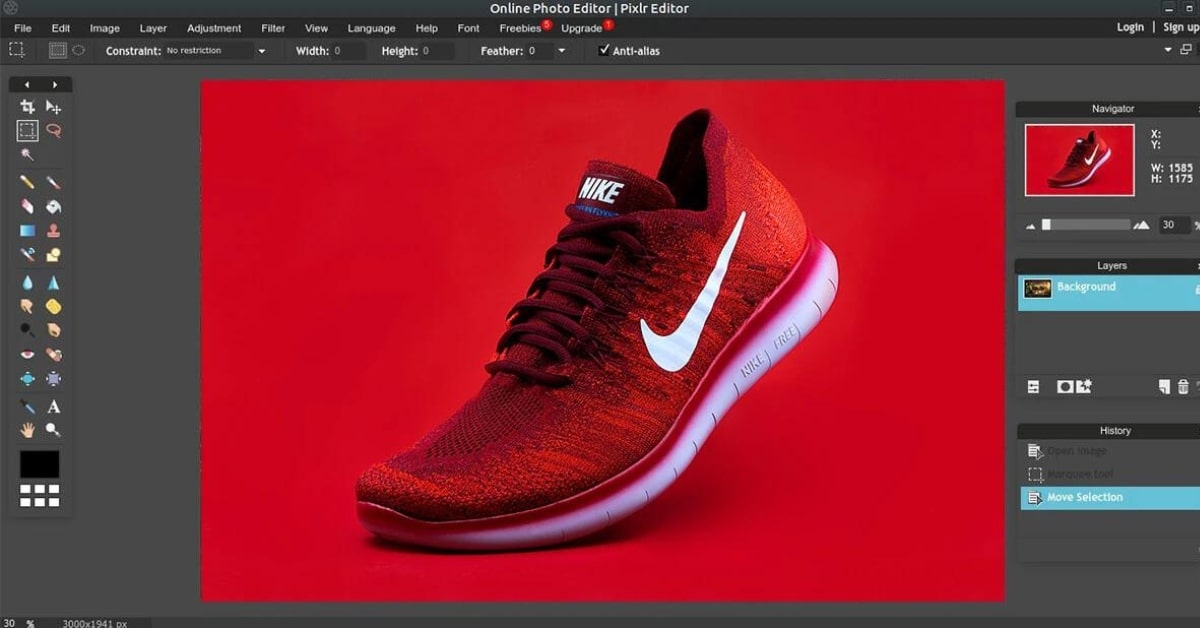Open the Adjustment menu
The width and height of the screenshot is (1200, 628).
pyautogui.click(x=214, y=28)
